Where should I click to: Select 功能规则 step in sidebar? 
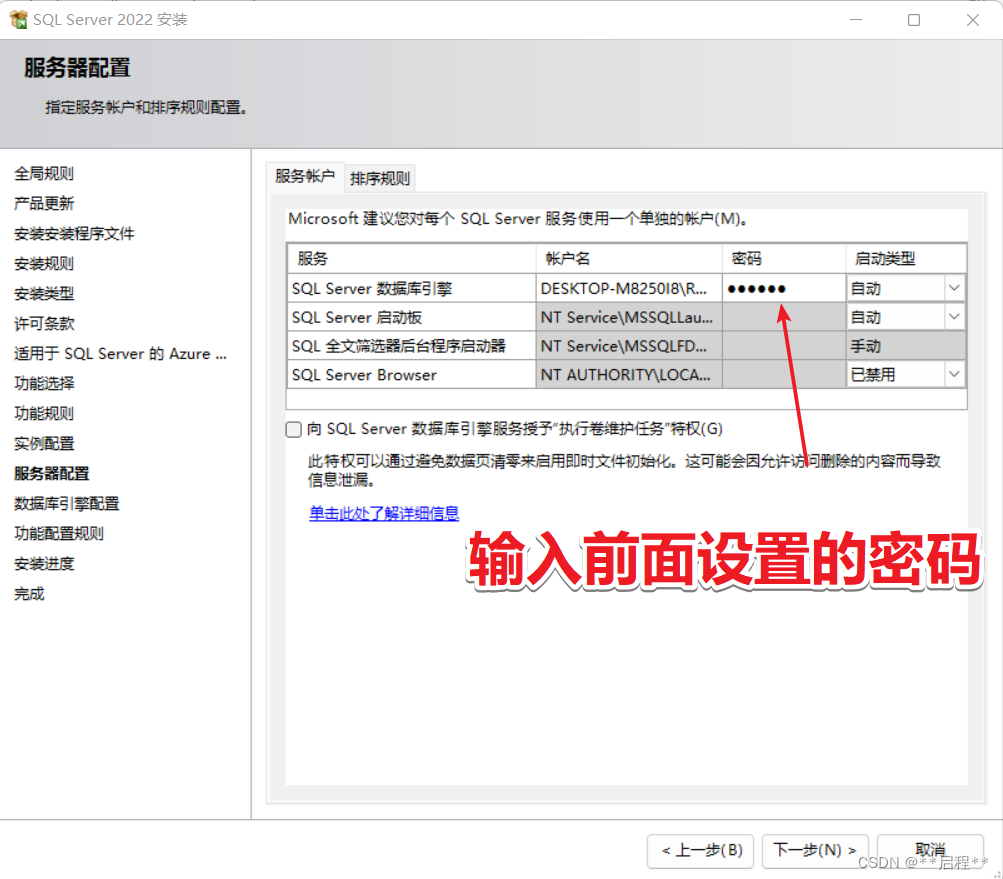pyautogui.click(x=44, y=413)
